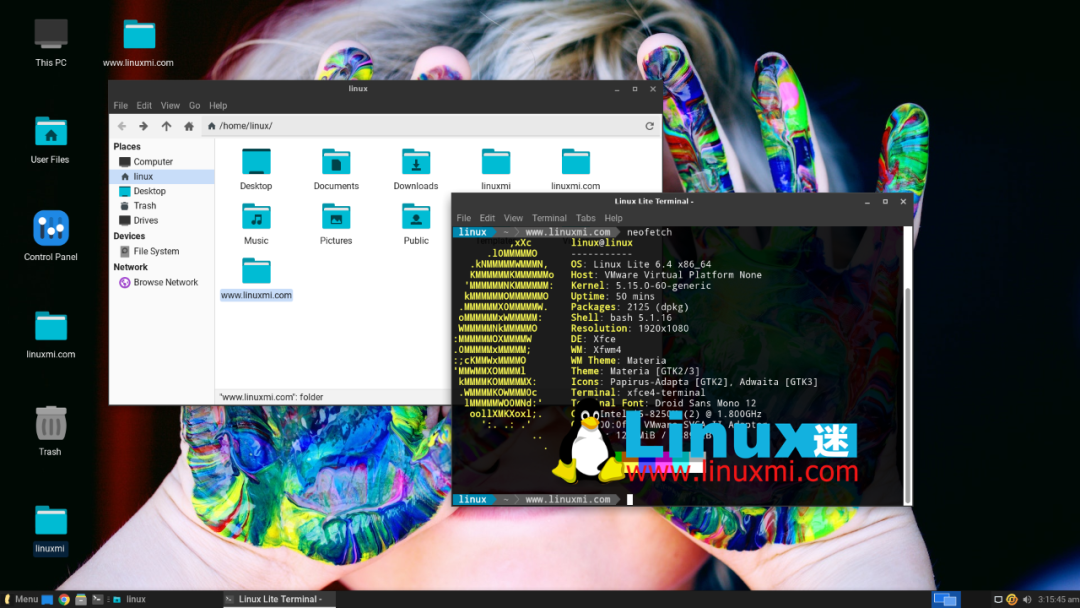Select File System under Devices
The width and height of the screenshot is (1080, 608).
[x=162, y=251]
